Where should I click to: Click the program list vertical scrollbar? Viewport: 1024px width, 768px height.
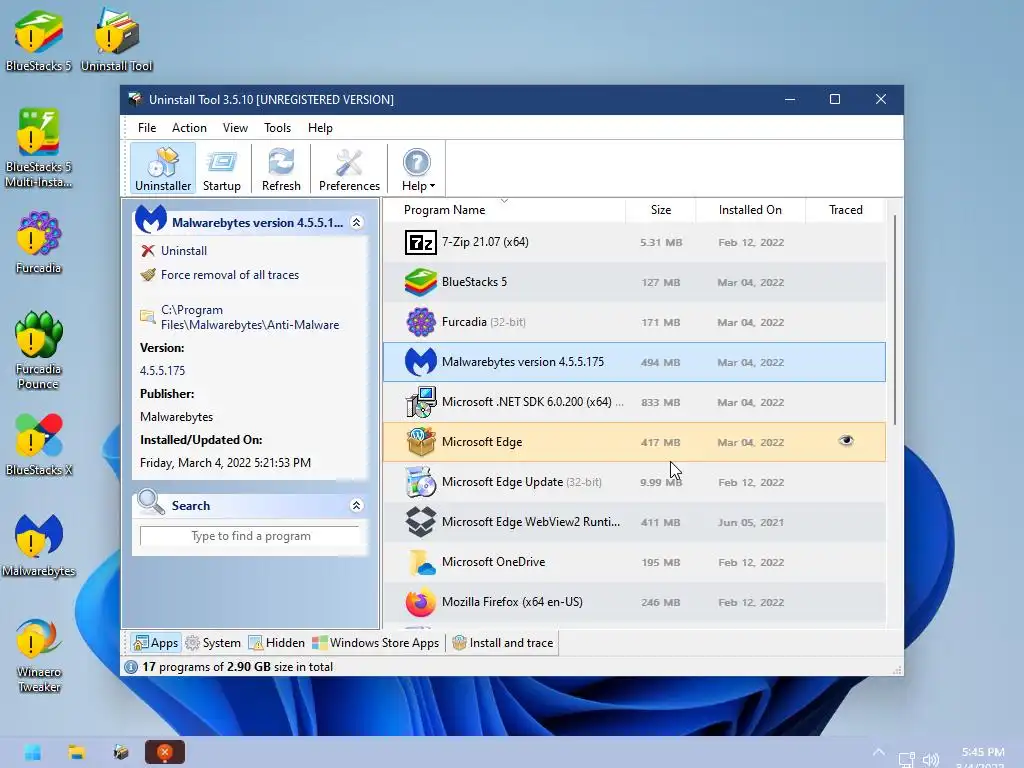(894, 320)
